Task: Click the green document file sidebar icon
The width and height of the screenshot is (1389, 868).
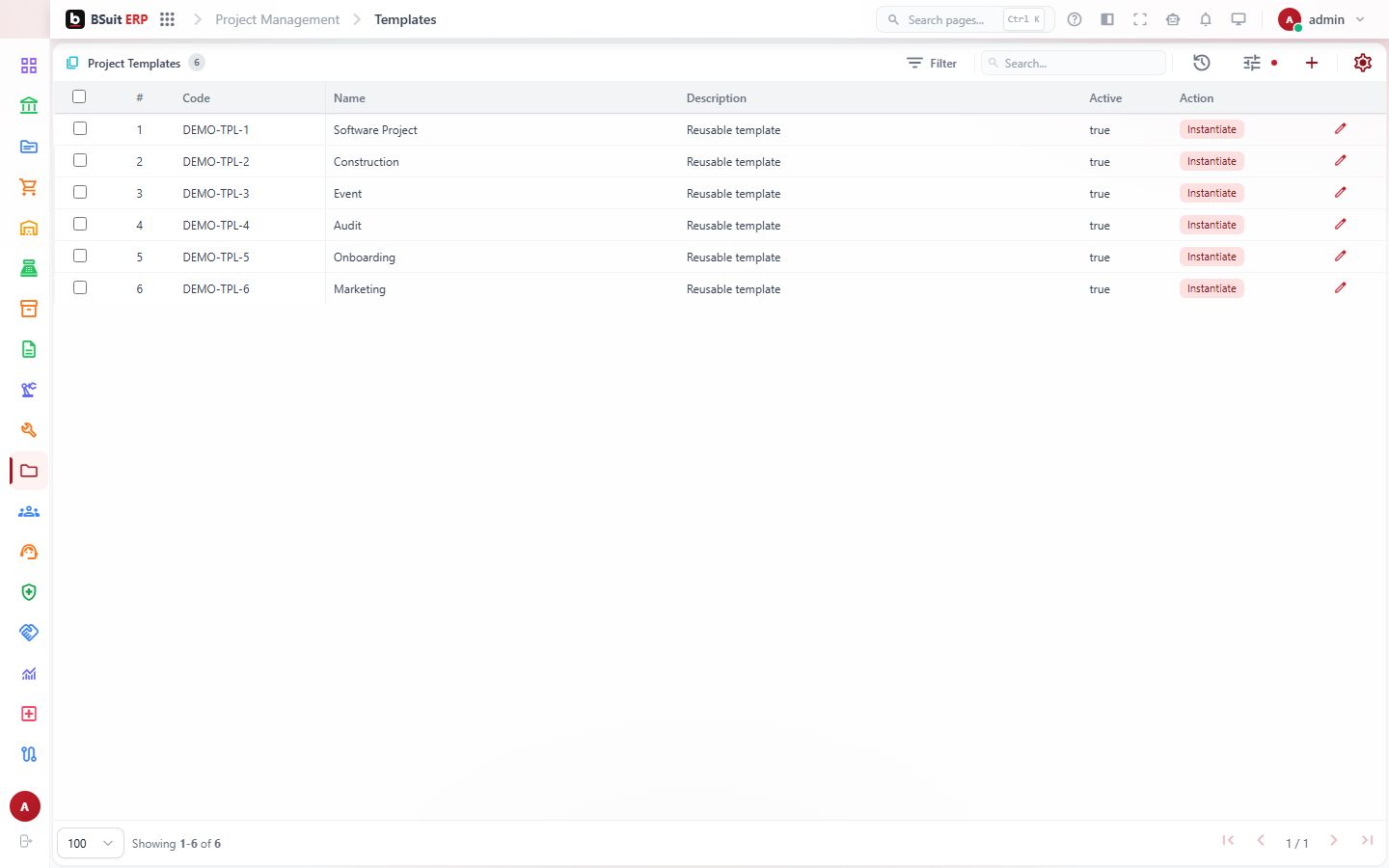Action: (29, 349)
